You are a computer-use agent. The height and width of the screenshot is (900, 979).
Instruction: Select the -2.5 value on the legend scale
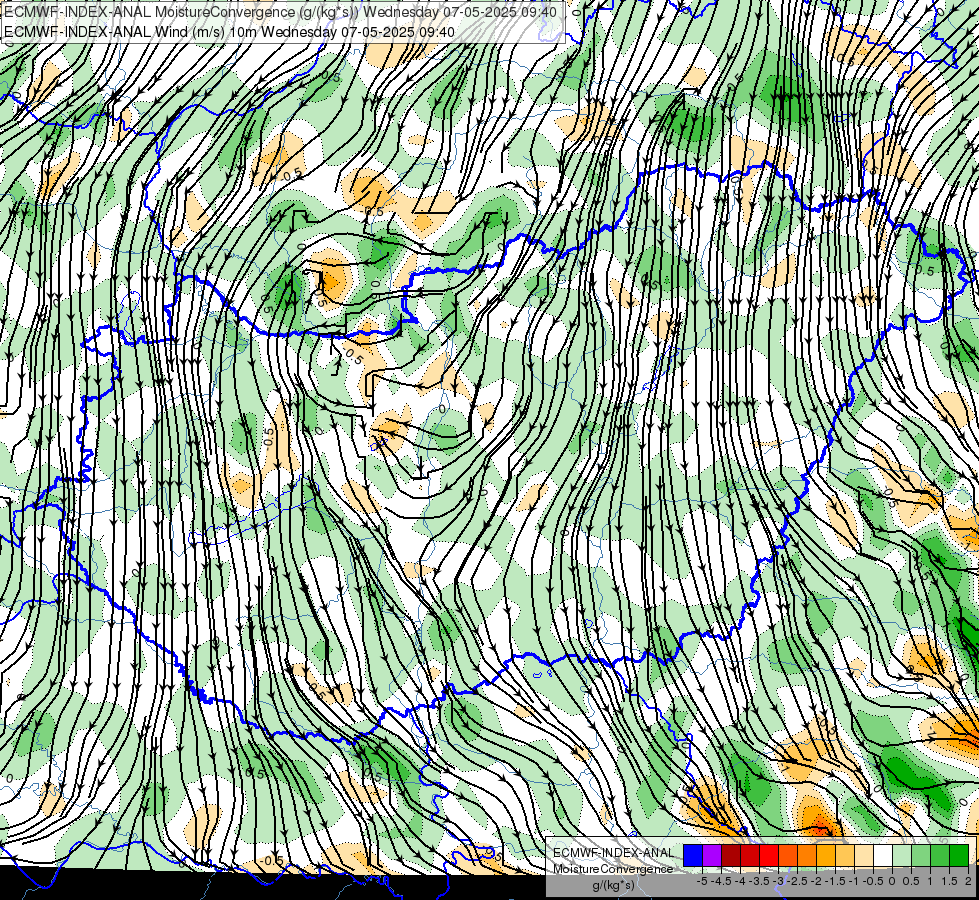click(x=797, y=881)
